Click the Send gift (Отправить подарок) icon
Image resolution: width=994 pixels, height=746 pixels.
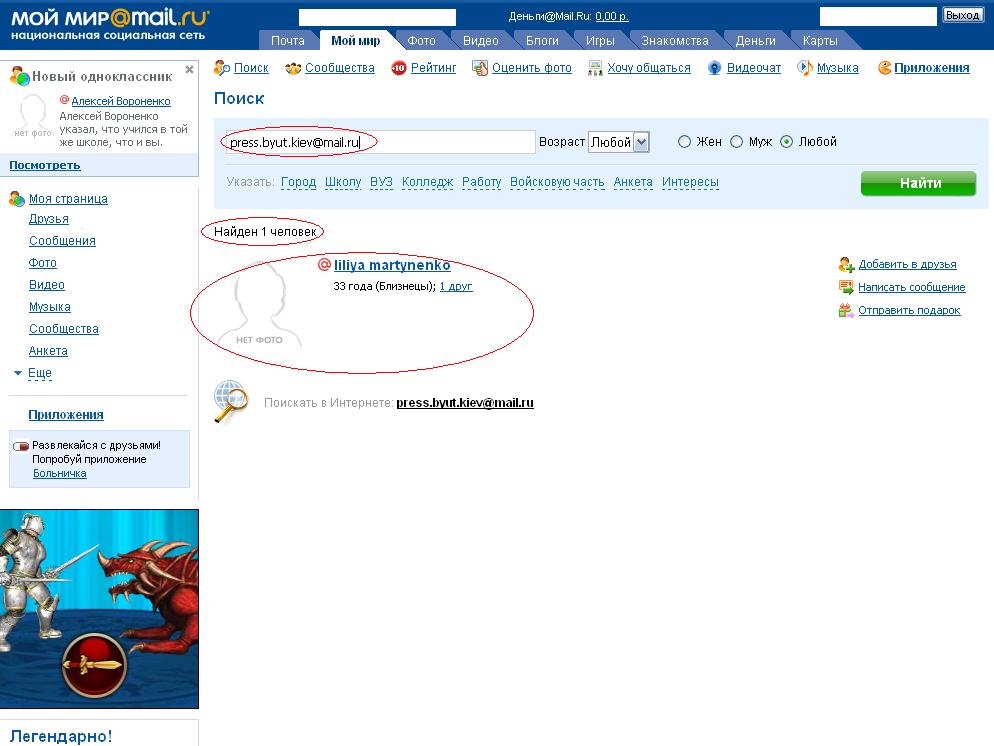point(846,310)
